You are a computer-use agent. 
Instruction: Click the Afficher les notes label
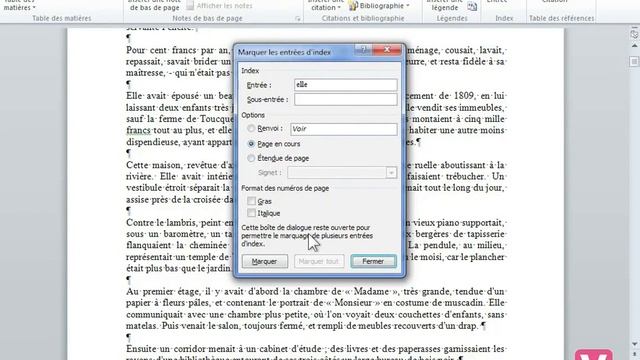224,6
